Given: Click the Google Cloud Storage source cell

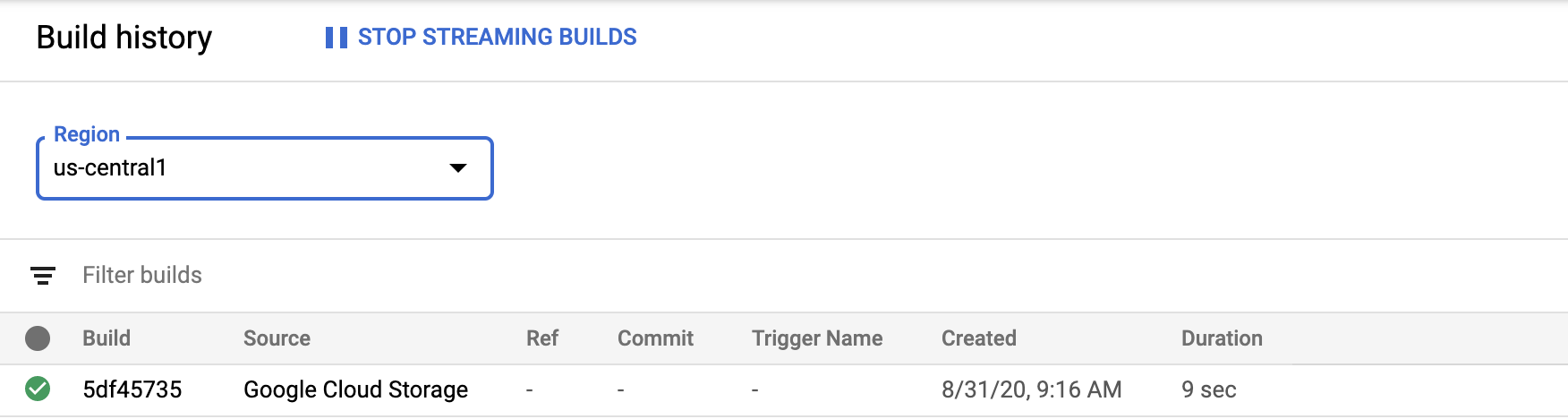Looking at the screenshot, I should pos(355,389).
